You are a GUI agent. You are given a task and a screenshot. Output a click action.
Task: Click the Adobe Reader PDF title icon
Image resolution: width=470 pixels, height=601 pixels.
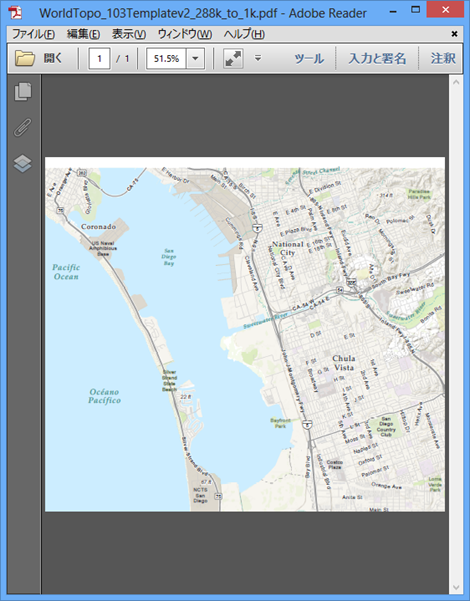(x=15, y=13)
